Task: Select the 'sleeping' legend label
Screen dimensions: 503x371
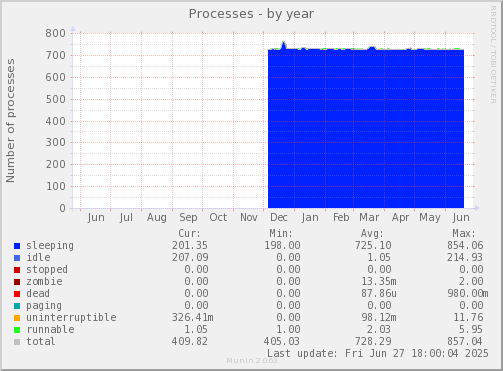Action: tap(50, 246)
